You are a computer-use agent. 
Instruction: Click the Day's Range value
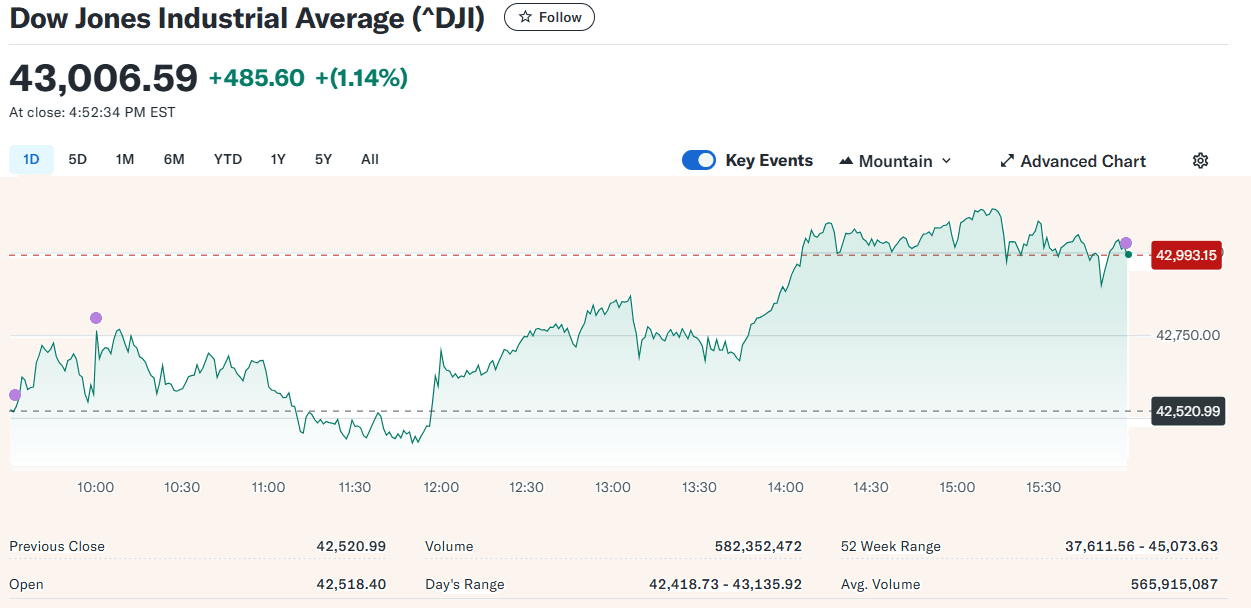725,584
